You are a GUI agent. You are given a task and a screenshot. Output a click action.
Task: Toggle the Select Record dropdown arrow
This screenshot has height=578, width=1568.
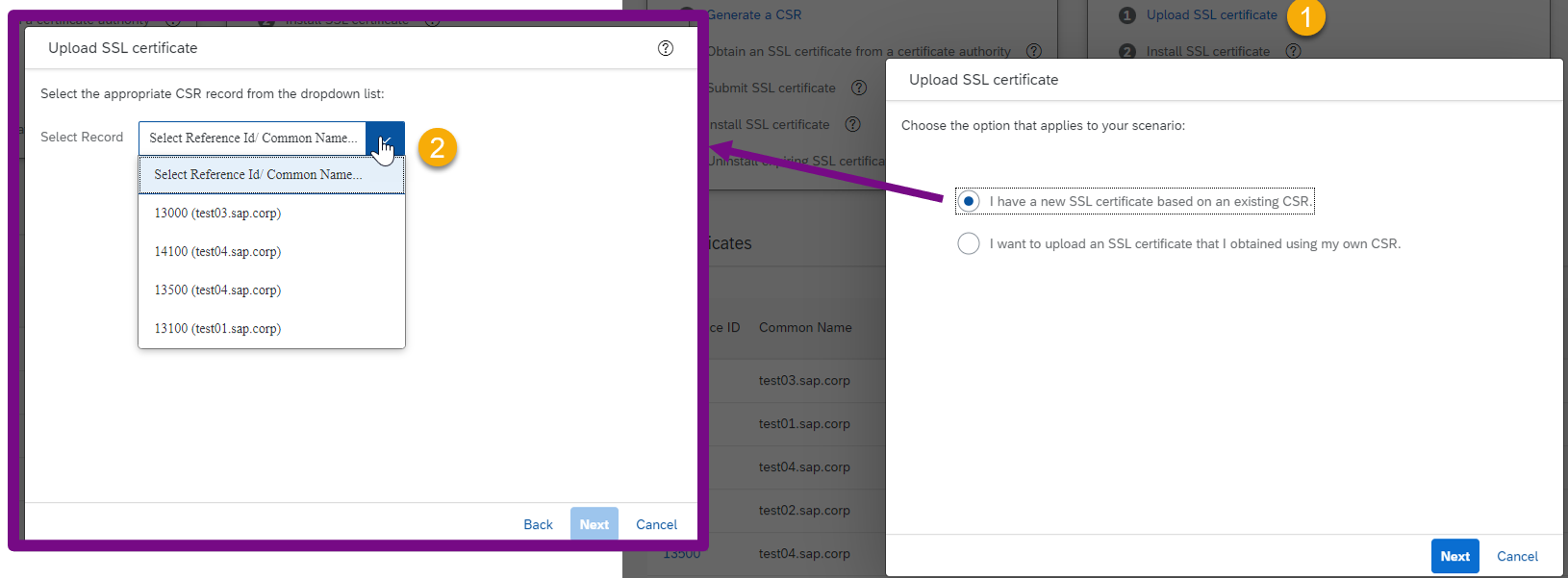click(385, 138)
